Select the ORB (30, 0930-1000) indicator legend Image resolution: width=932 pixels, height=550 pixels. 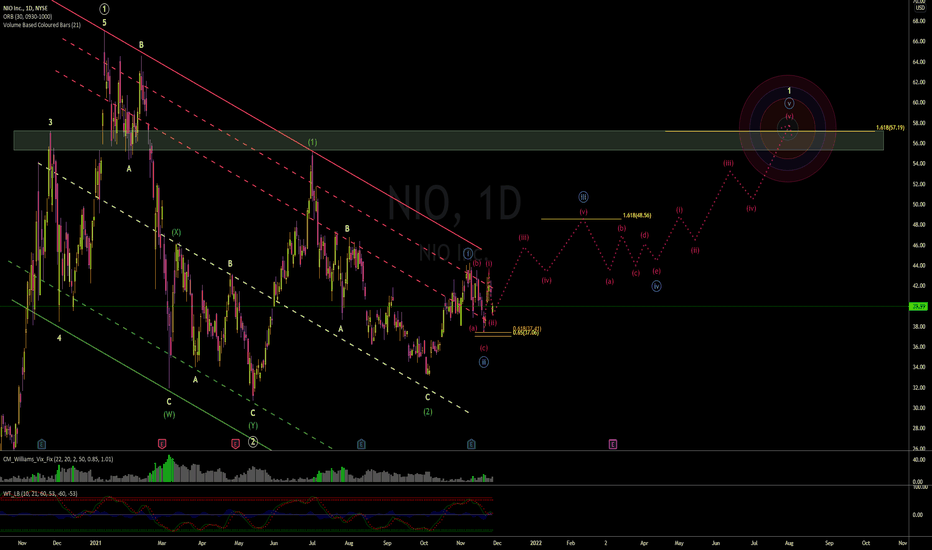point(27,17)
